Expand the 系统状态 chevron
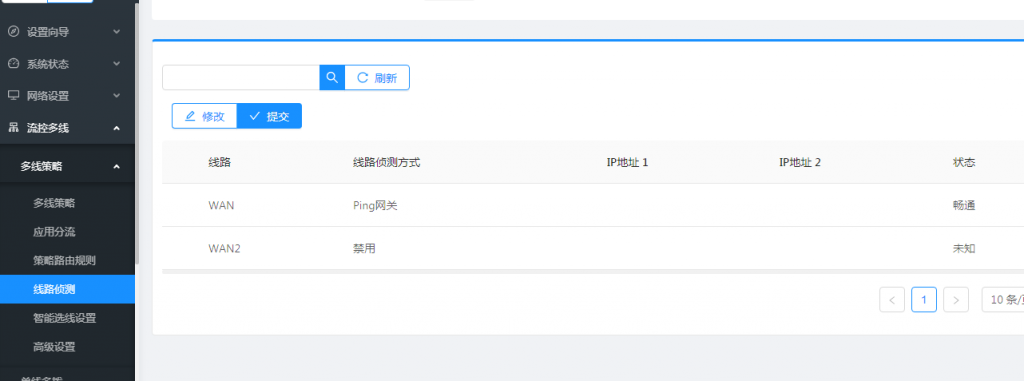Viewport: 1024px width, 381px height. click(116, 63)
